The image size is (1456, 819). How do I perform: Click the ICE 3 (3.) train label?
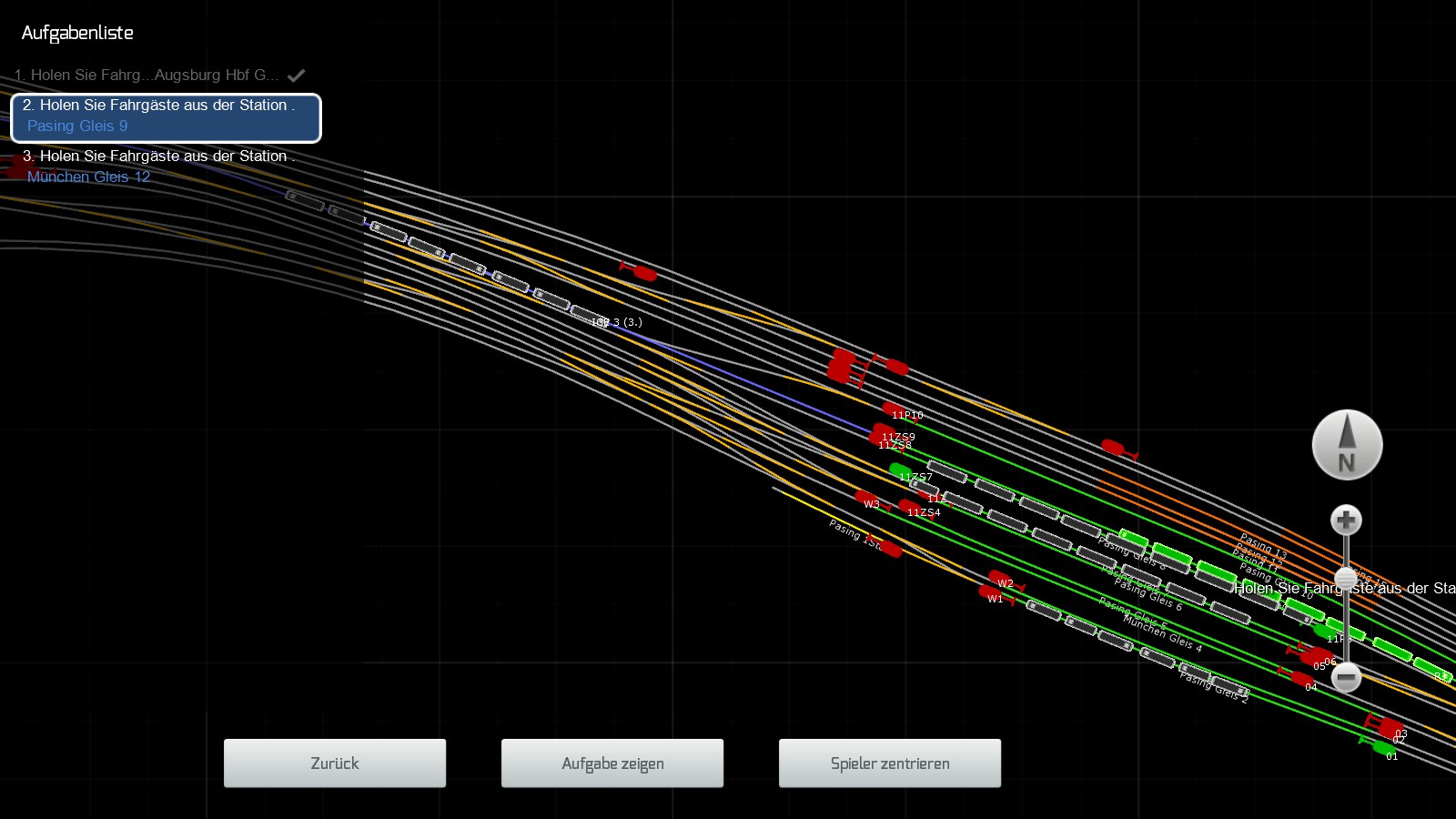pyautogui.click(x=617, y=322)
